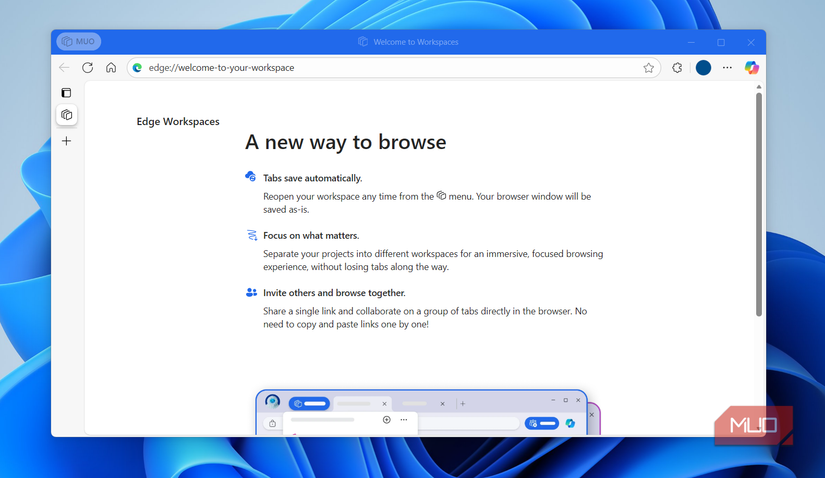825x478 pixels.
Task: Go back with the back arrow
Action: (x=64, y=67)
